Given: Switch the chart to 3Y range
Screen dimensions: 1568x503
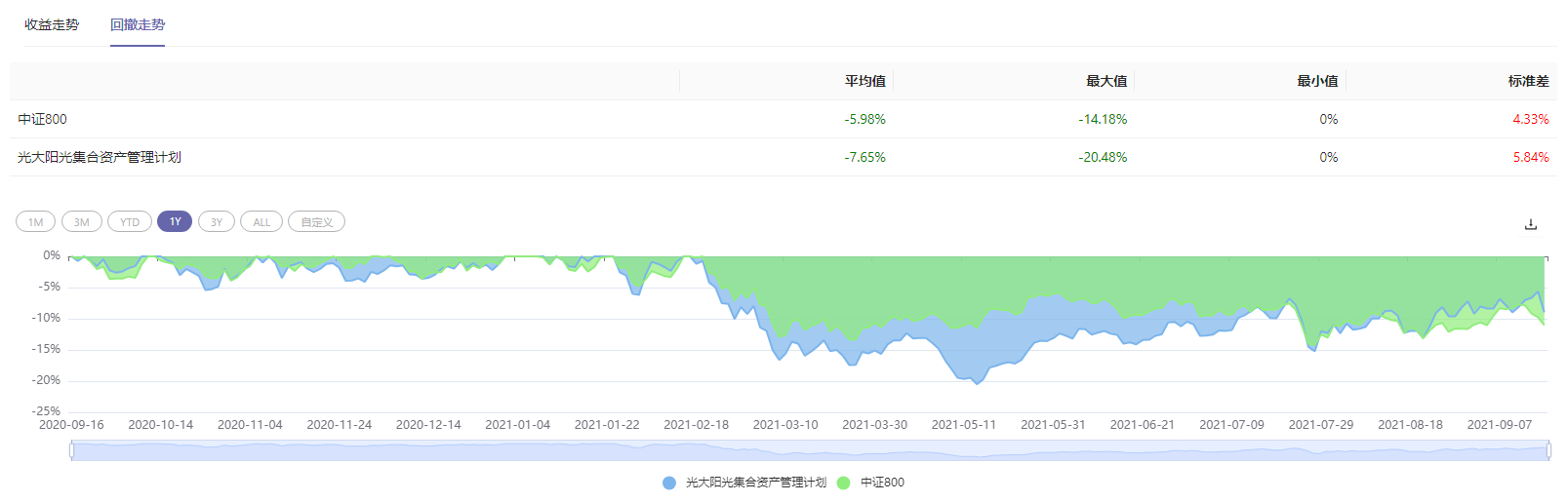Looking at the screenshot, I should (217, 222).
